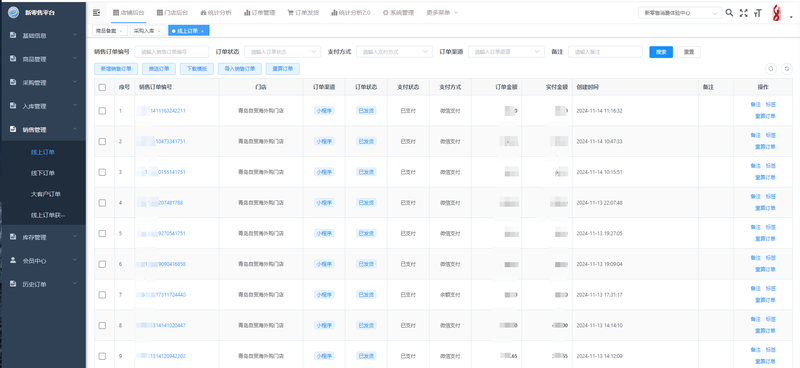The width and height of the screenshot is (800, 368).
Task: Collapse the sidebar with the menu fold icon
Action: coord(96,12)
